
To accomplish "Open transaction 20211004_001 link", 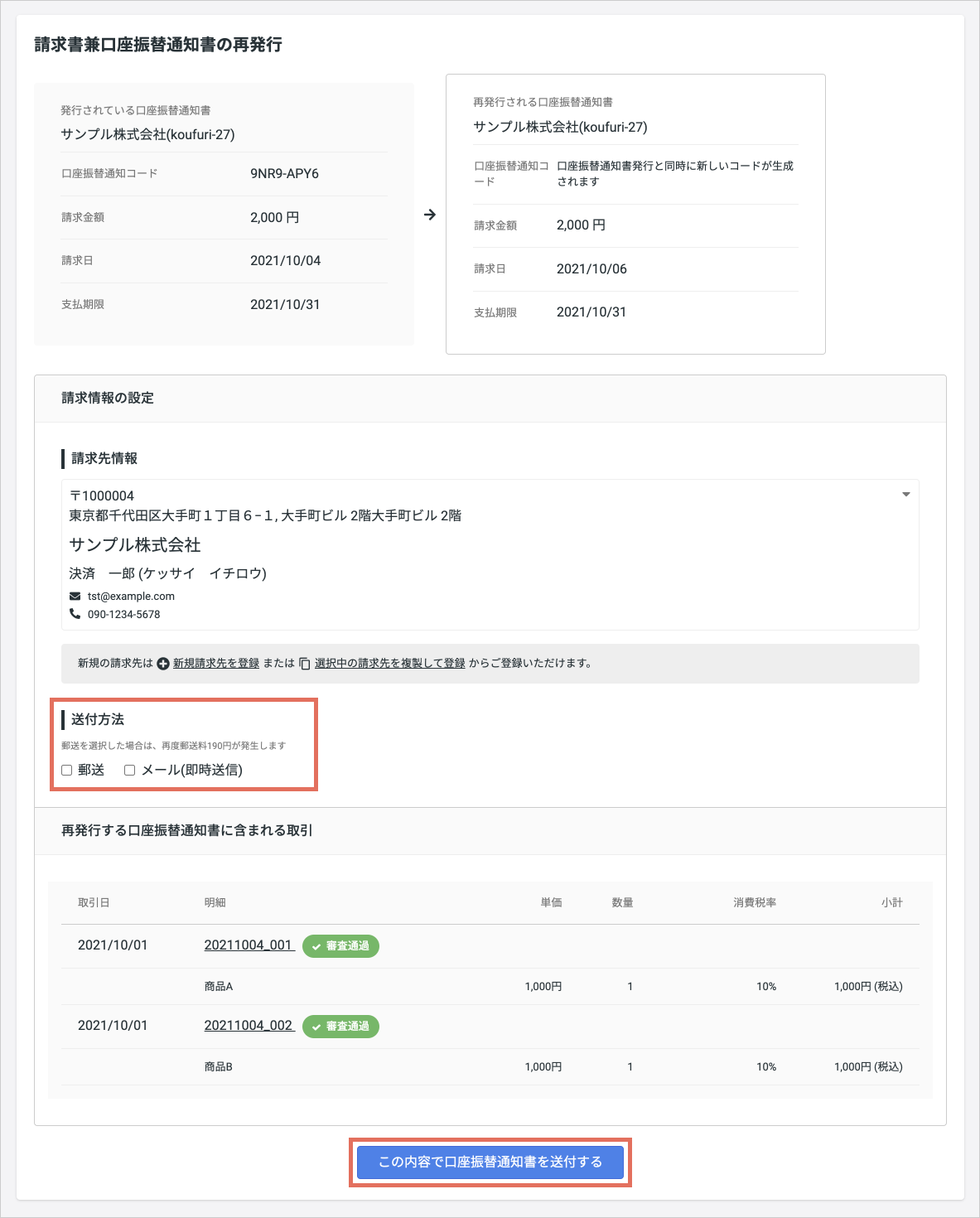I will pyautogui.click(x=249, y=945).
